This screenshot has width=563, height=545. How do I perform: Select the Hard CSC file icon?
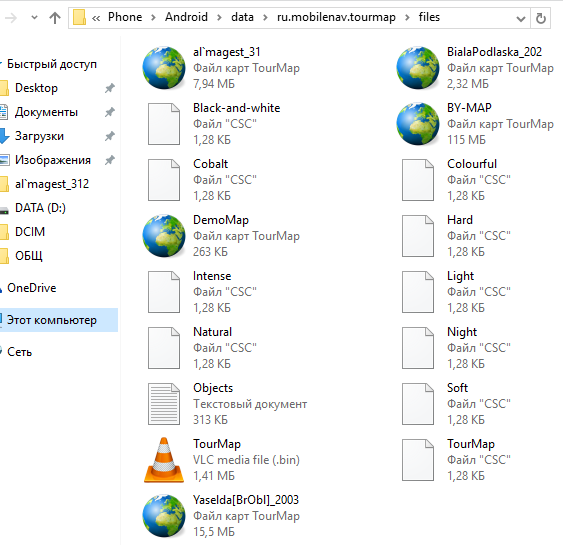coord(418,236)
